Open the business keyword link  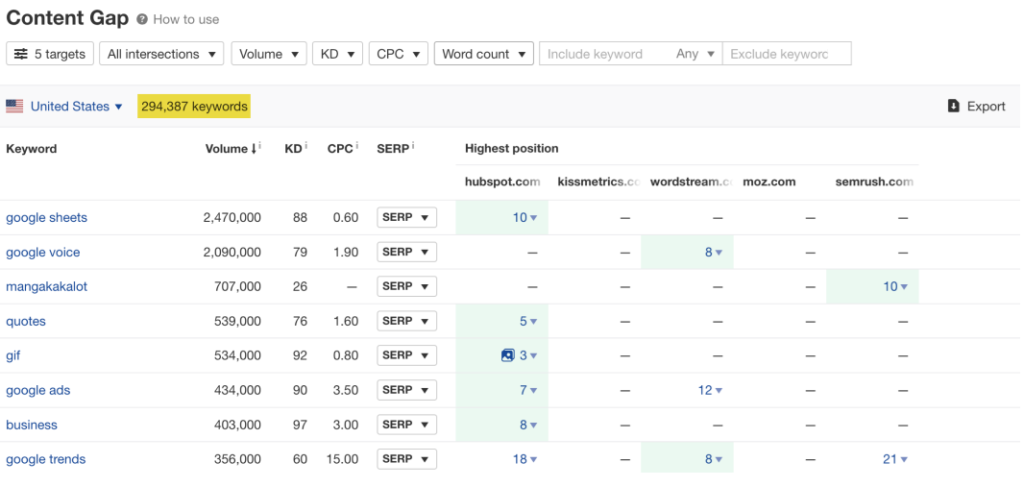tap(31, 425)
